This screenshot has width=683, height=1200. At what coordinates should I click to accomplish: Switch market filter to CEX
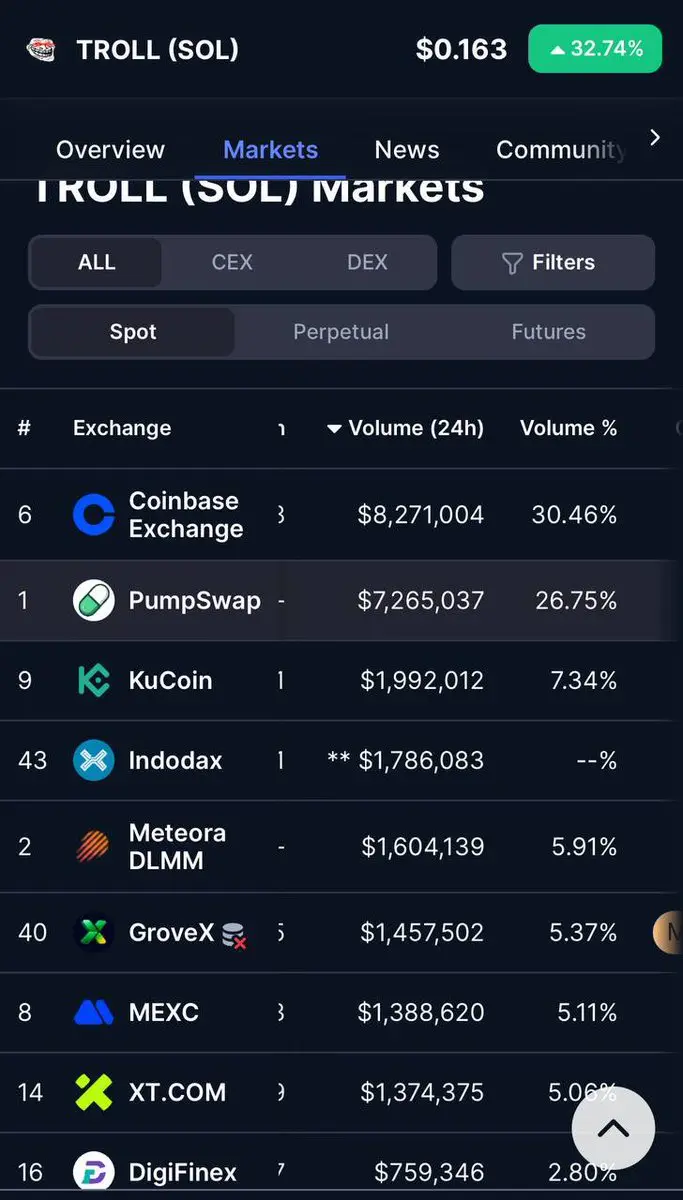[232, 262]
